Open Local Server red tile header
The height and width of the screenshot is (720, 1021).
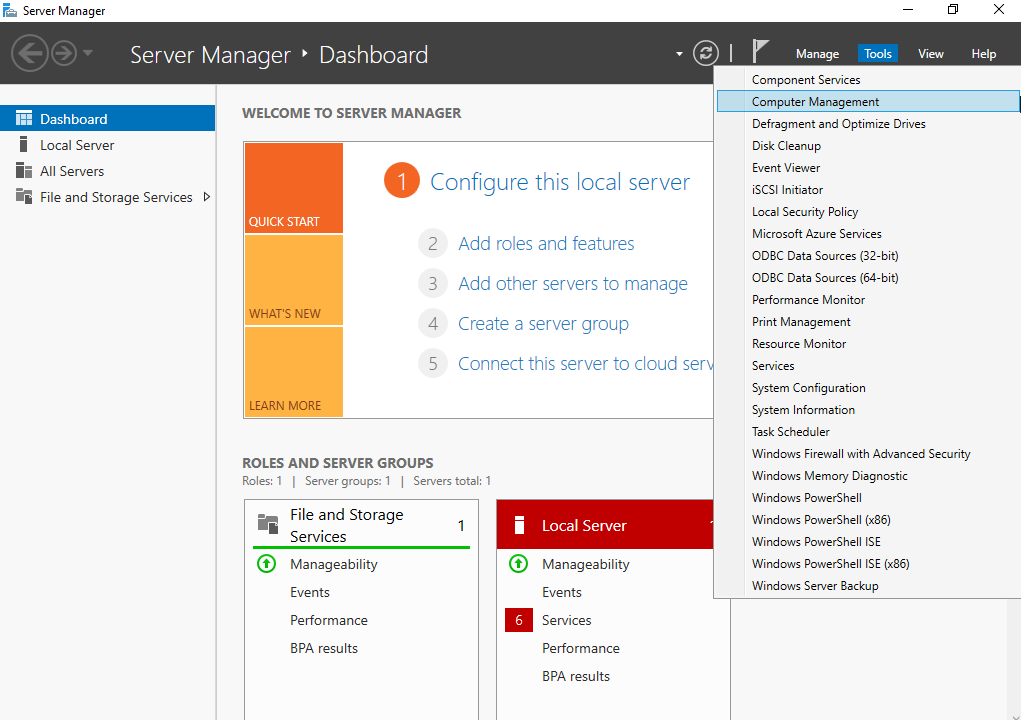pos(605,525)
